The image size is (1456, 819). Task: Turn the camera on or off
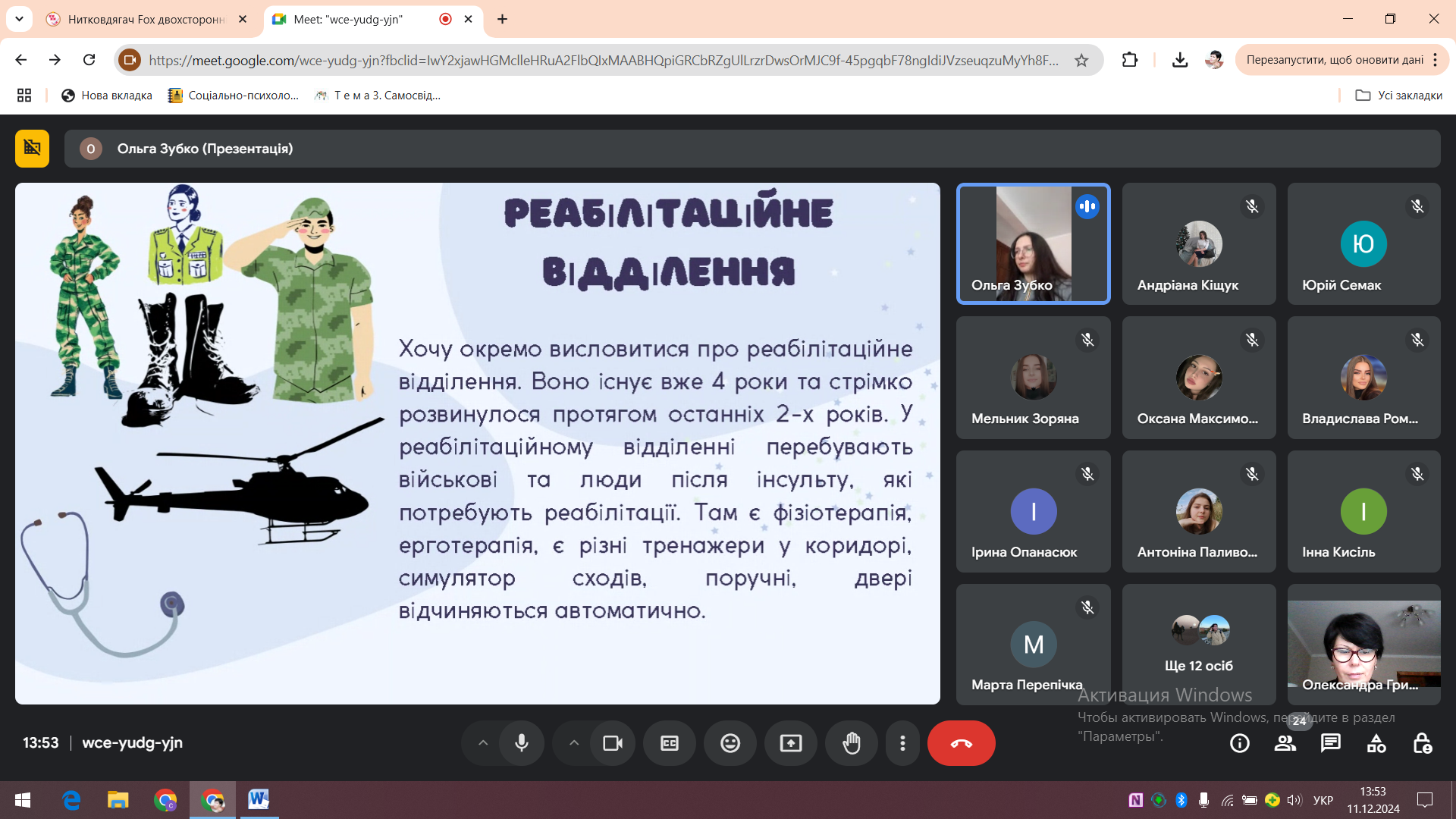(613, 743)
